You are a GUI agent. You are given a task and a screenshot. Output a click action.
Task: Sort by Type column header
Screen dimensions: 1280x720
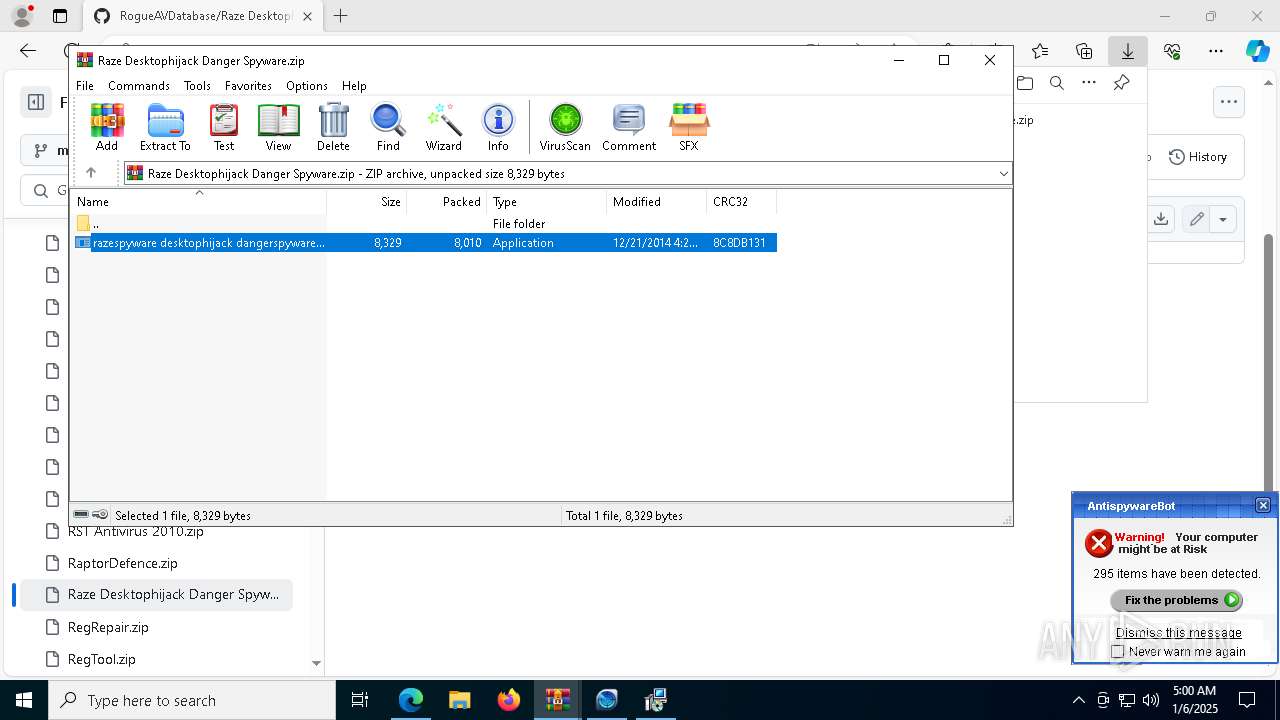pyautogui.click(x=547, y=202)
